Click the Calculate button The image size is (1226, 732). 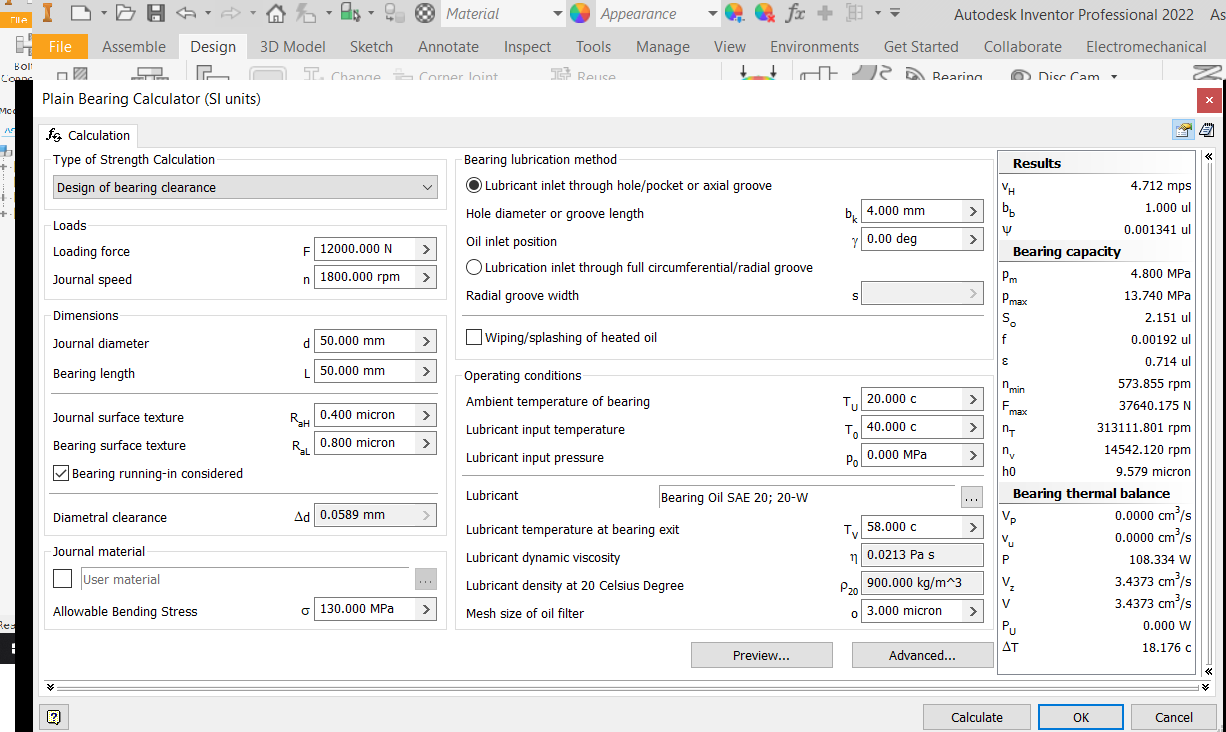point(977,717)
